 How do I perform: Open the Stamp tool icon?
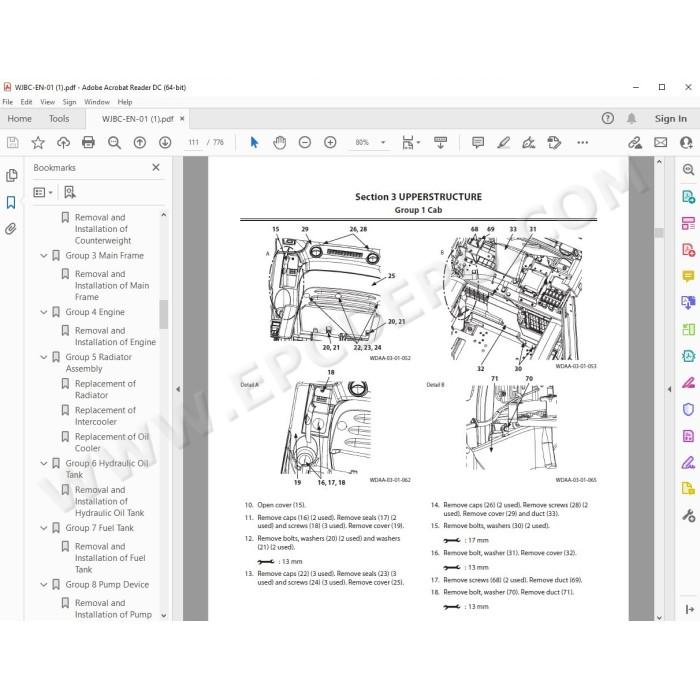tap(554, 142)
